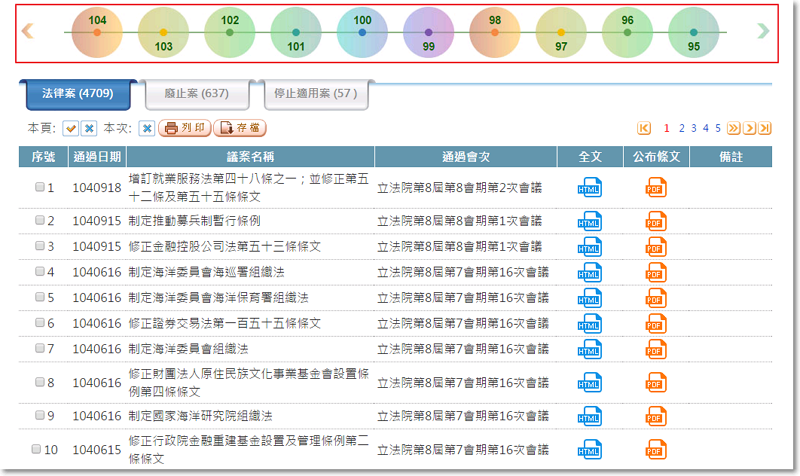Go to first page using pagination icon
This screenshot has width=800, height=476.
(644, 128)
